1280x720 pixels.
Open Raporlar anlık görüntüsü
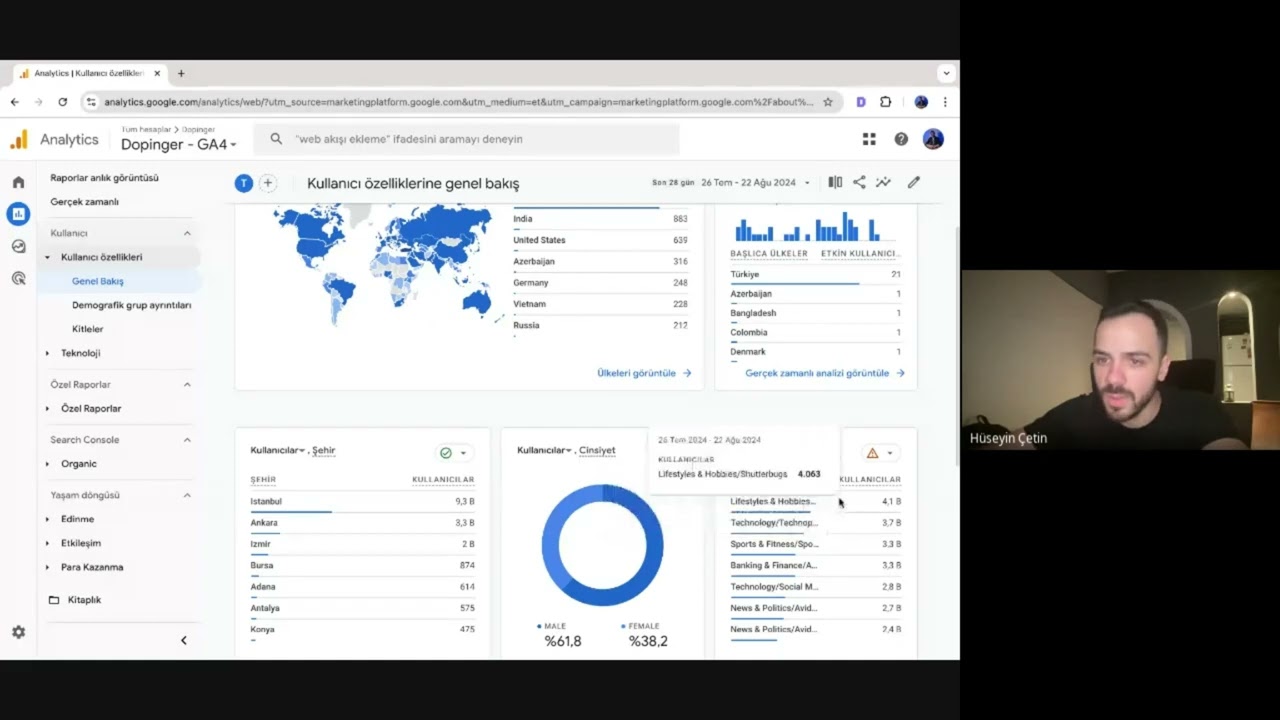point(104,178)
